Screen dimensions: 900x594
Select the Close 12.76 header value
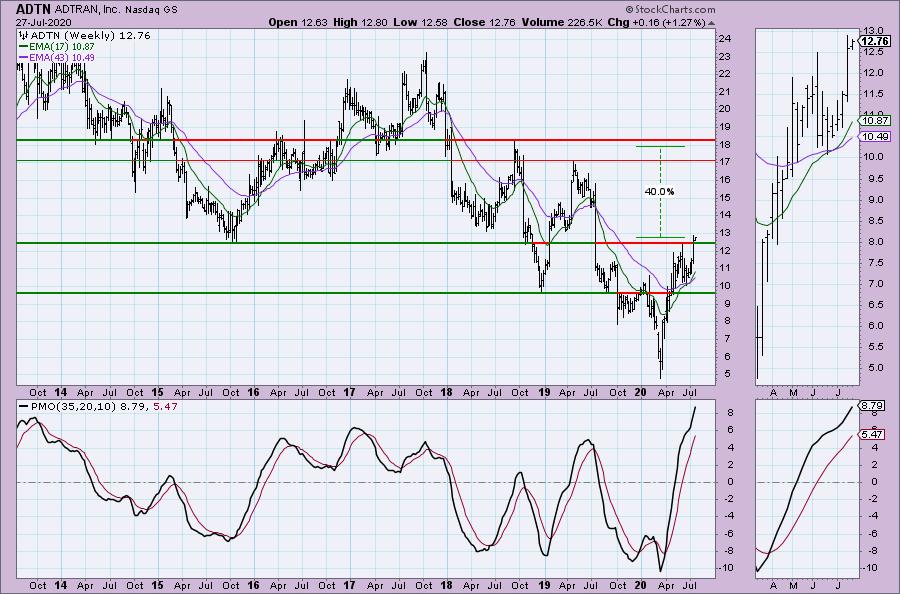484,22
